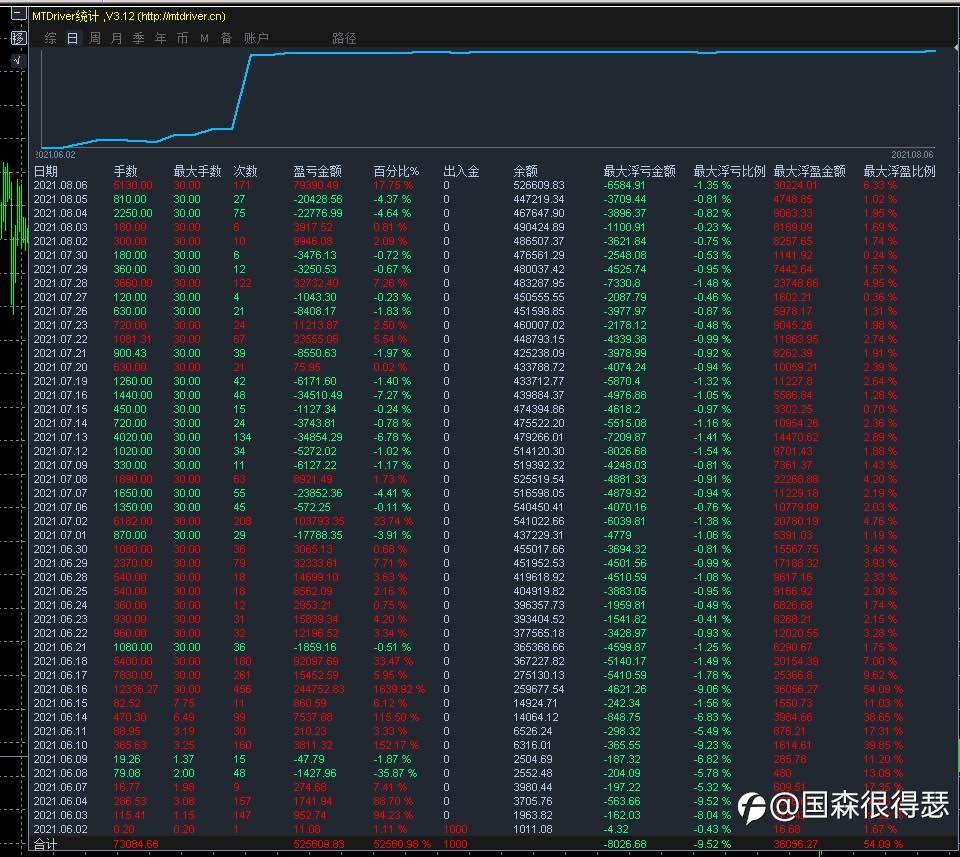This screenshot has width=960, height=857.
Task: Switch to the 账户 account tab
Action: (256, 39)
